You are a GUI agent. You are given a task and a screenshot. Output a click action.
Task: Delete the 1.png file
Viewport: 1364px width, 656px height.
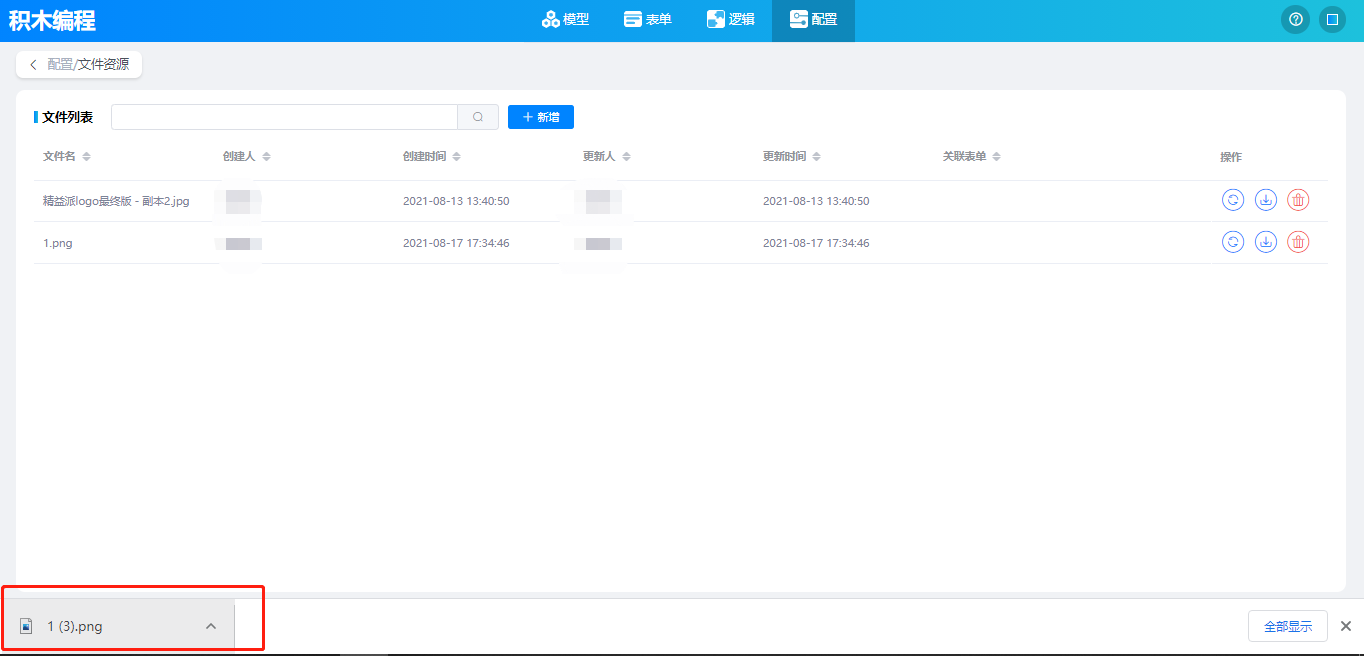coord(1298,242)
